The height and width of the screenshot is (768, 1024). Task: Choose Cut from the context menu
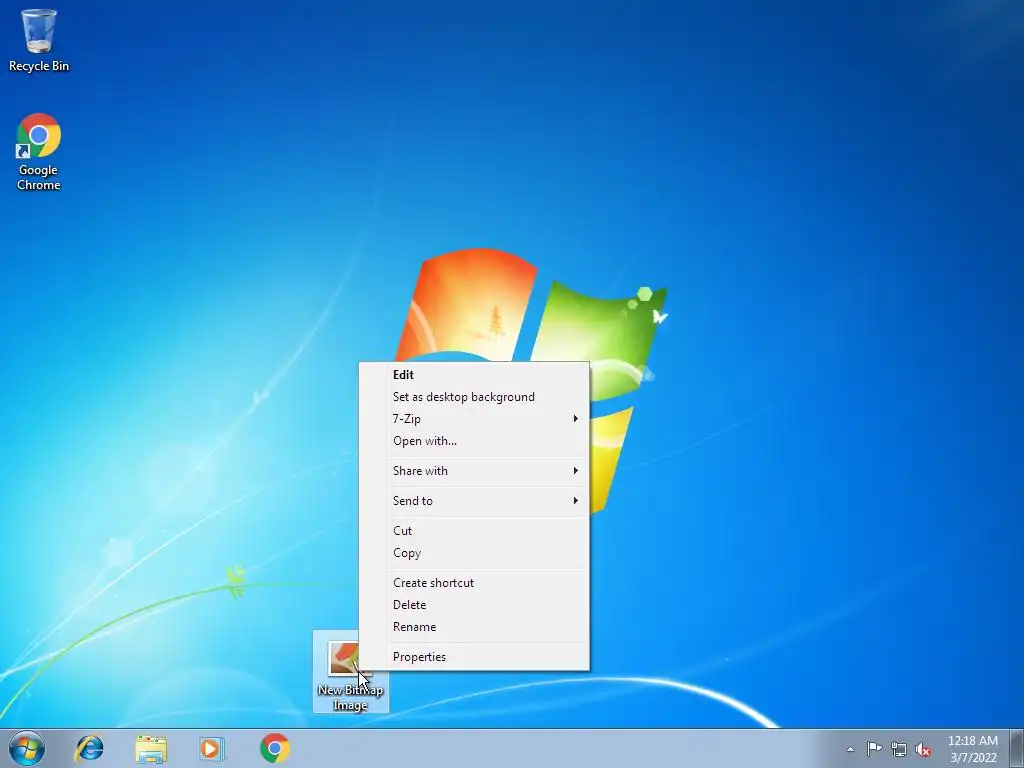click(474, 531)
